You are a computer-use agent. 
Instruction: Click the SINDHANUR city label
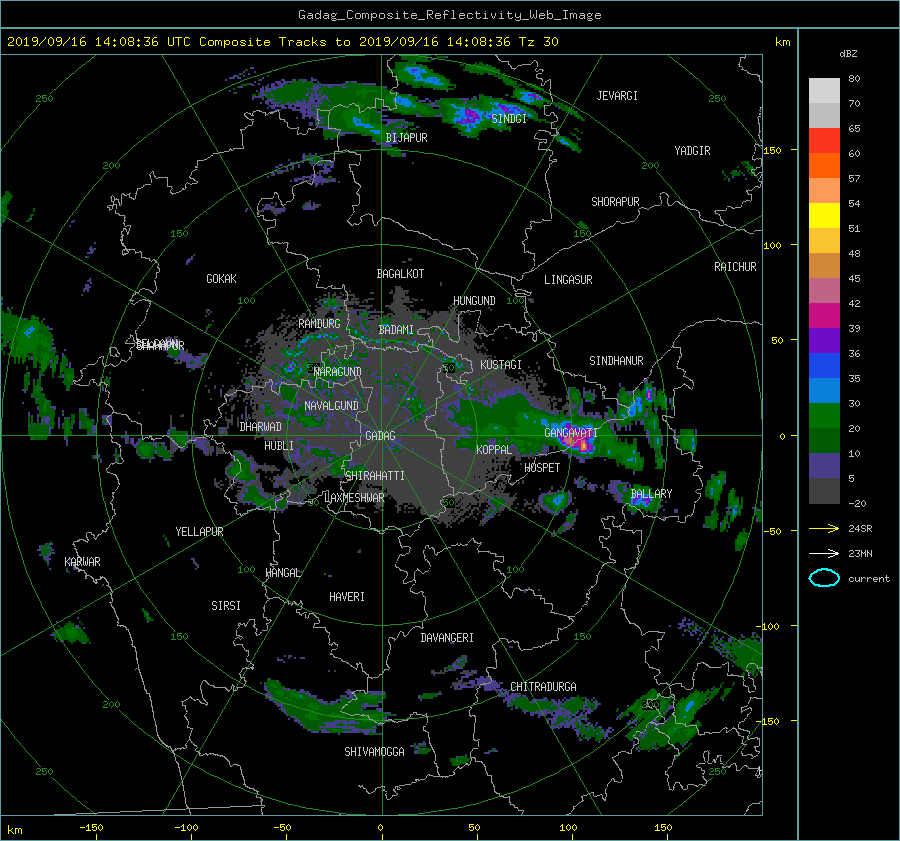click(x=616, y=361)
